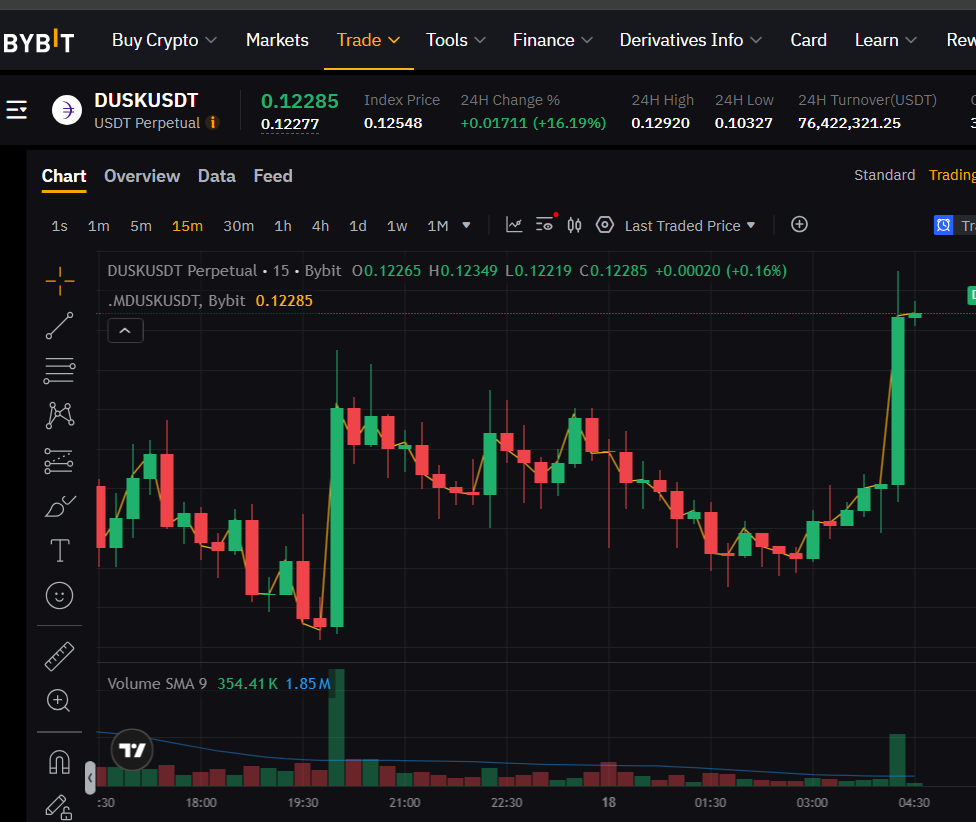Click the 24H High value 0.12920
Image resolution: width=976 pixels, height=822 pixels.
pyautogui.click(x=660, y=123)
